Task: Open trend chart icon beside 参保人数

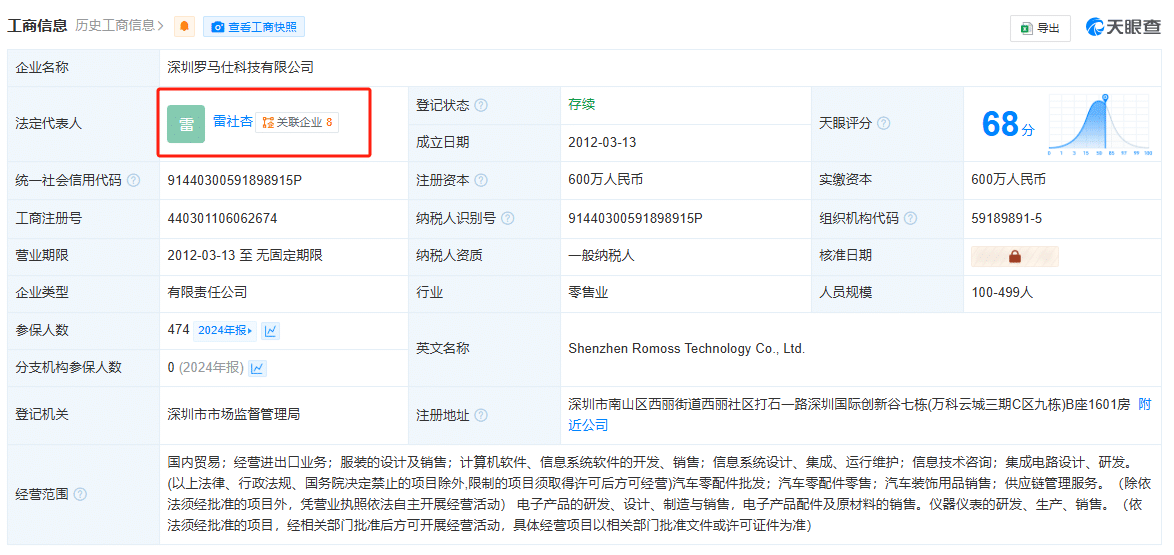Action: (270, 330)
